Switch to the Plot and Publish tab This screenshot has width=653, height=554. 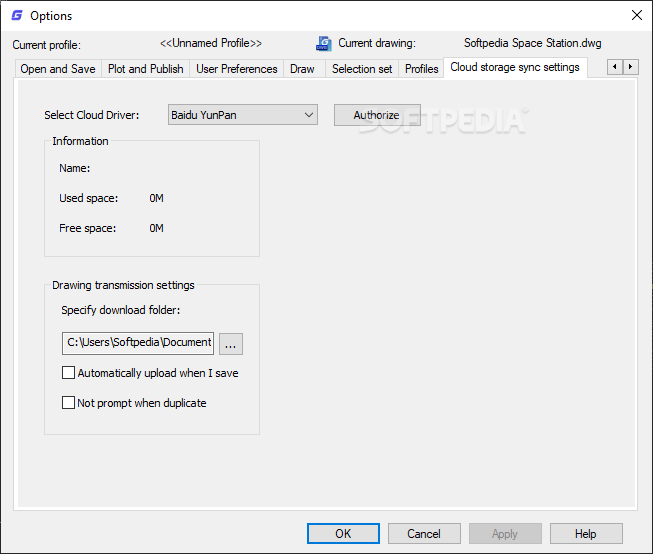point(145,69)
